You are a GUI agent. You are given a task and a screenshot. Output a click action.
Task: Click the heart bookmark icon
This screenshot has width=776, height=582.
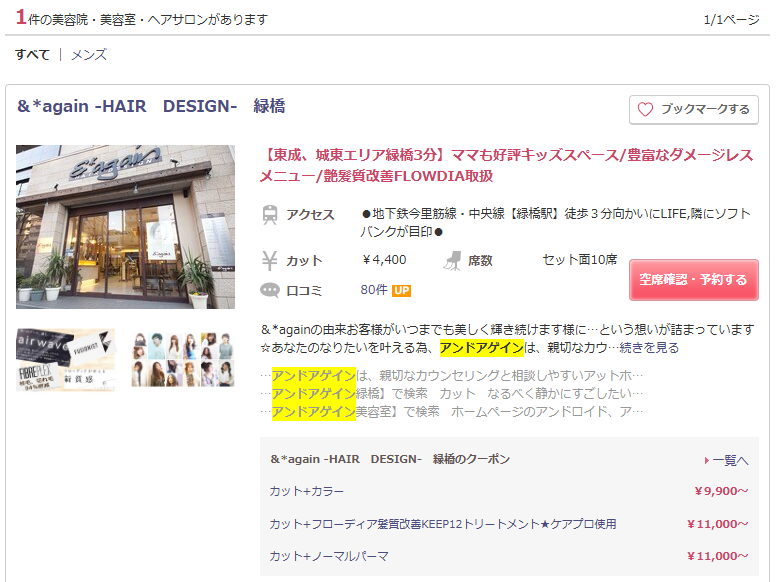(x=645, y=110)
